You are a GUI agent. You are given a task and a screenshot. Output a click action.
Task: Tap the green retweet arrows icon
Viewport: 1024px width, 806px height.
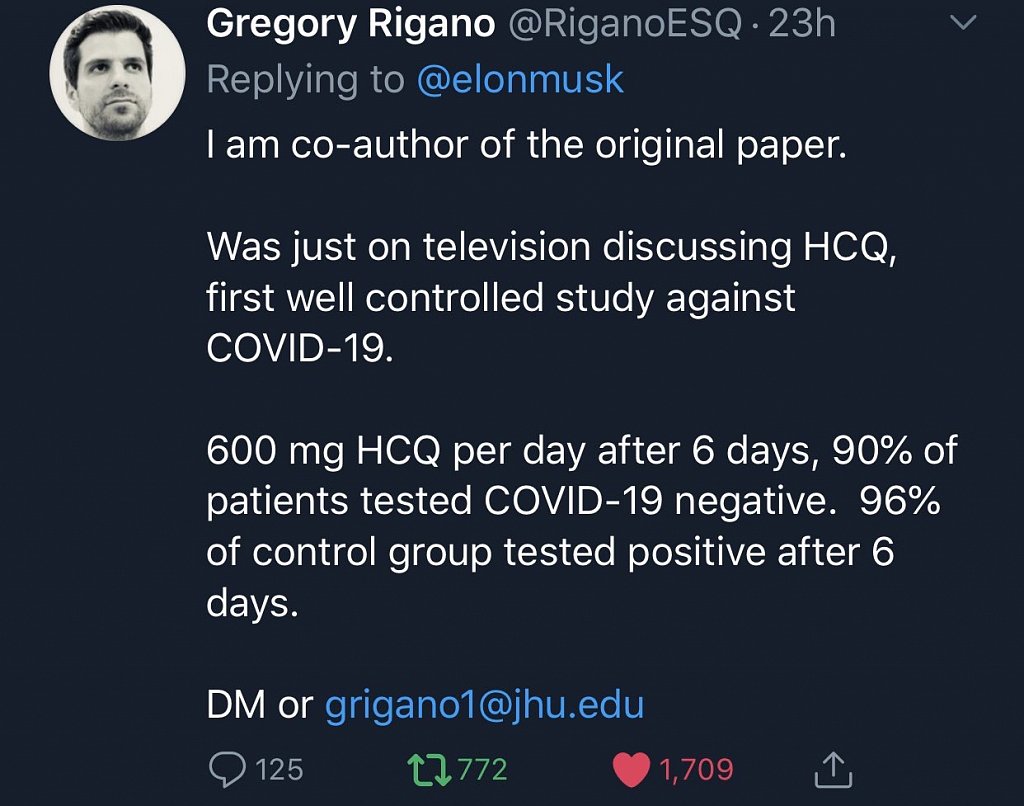coord(428,769)
